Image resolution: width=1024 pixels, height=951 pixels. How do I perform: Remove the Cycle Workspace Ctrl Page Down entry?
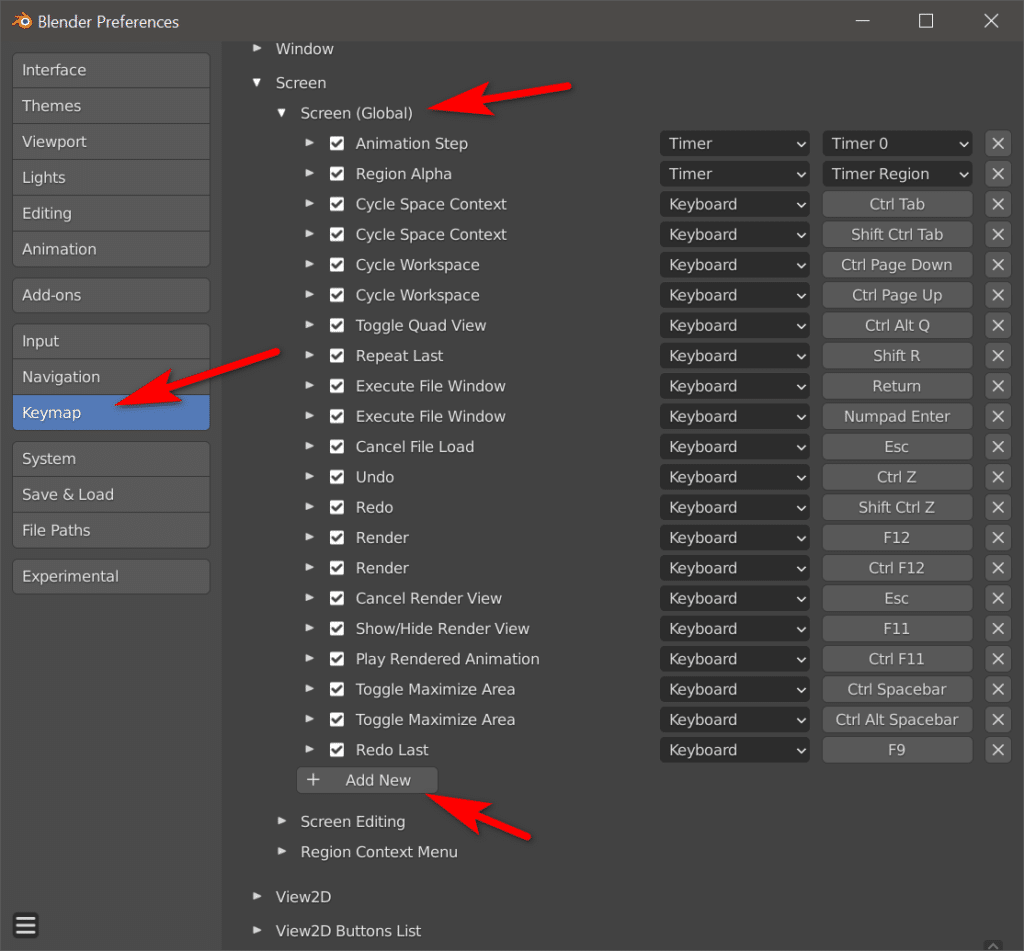[998, 265]
